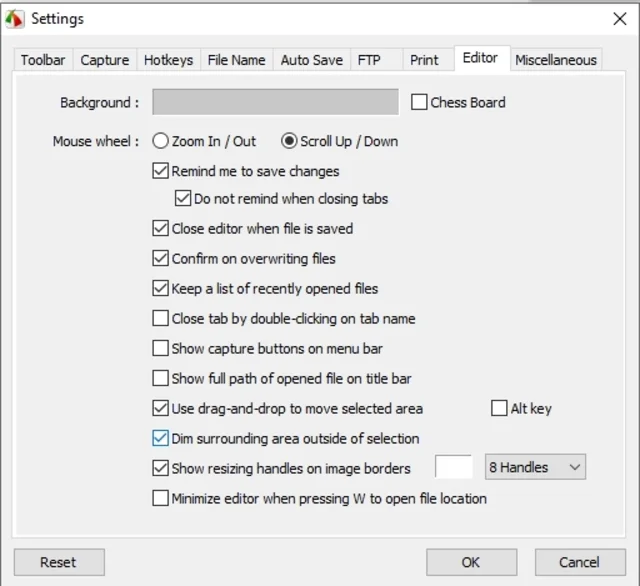Click the FastStone app icon in title bar
640x586 pixels.
coord(15,19)
